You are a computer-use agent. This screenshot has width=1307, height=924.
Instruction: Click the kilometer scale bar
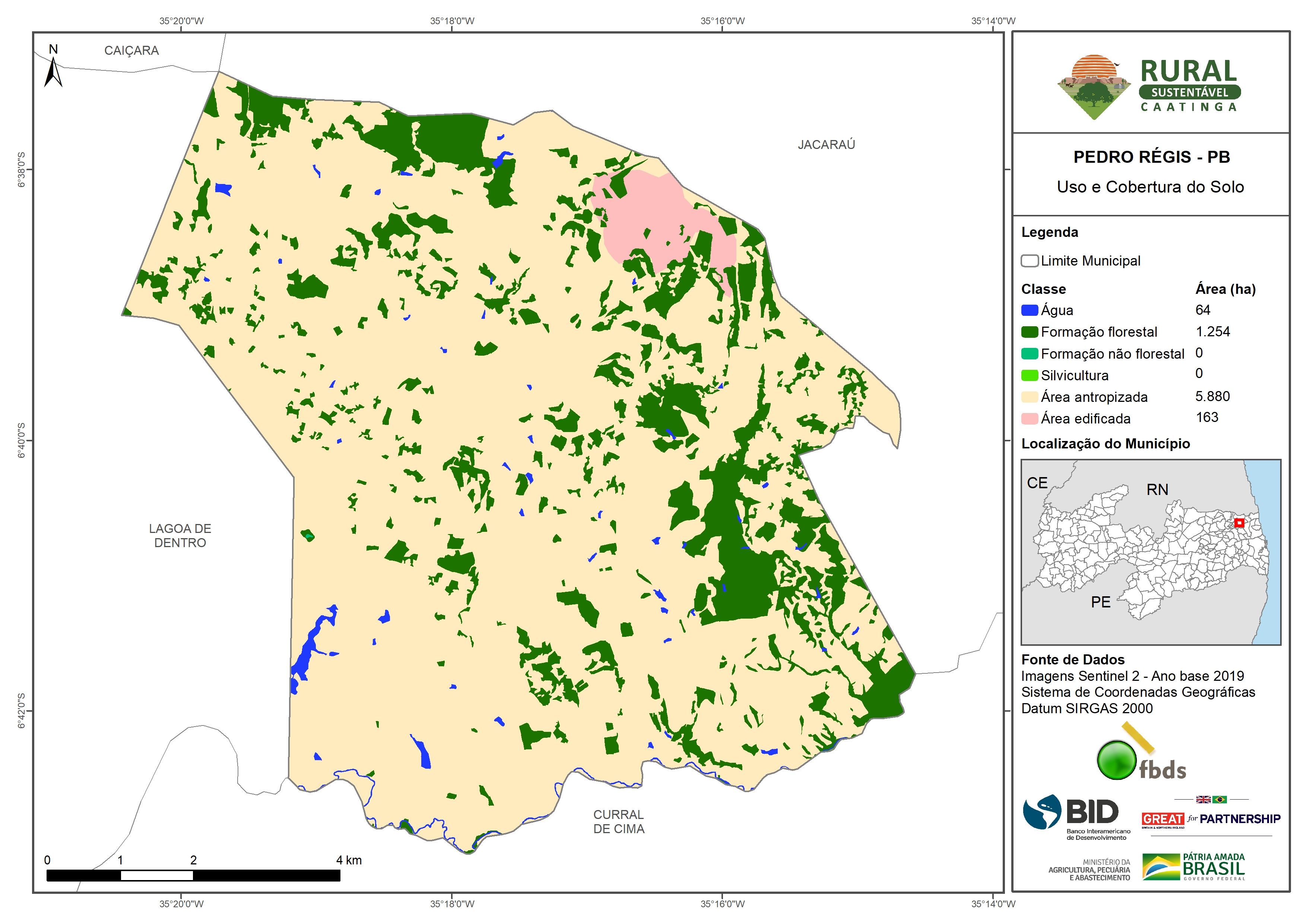tap(193, 875)
